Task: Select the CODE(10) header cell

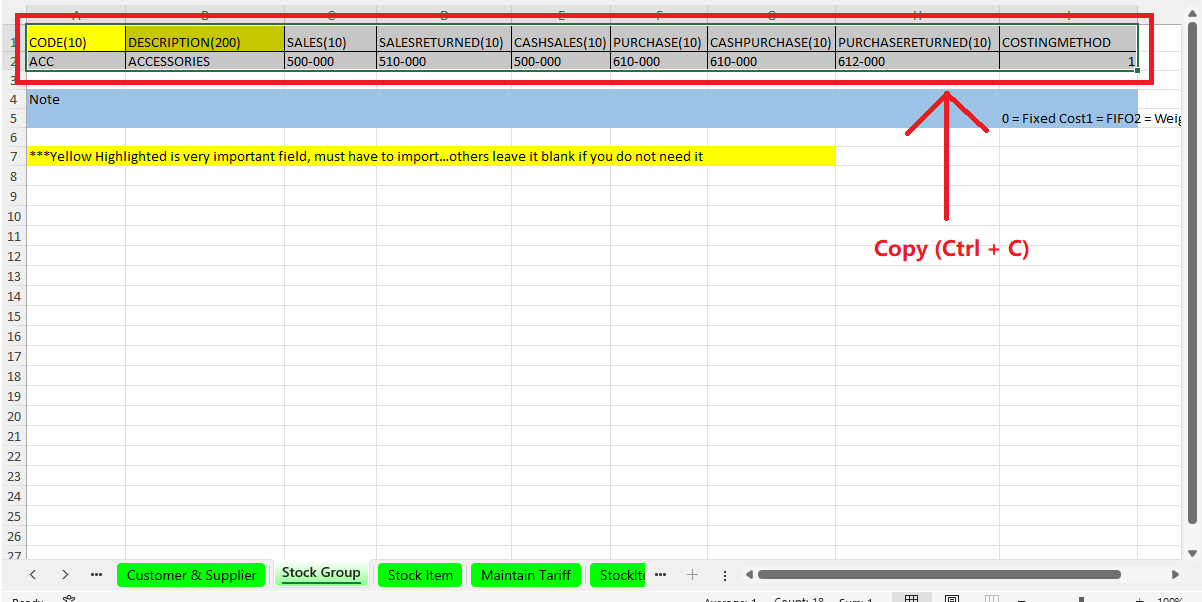Action: [76, 42]
